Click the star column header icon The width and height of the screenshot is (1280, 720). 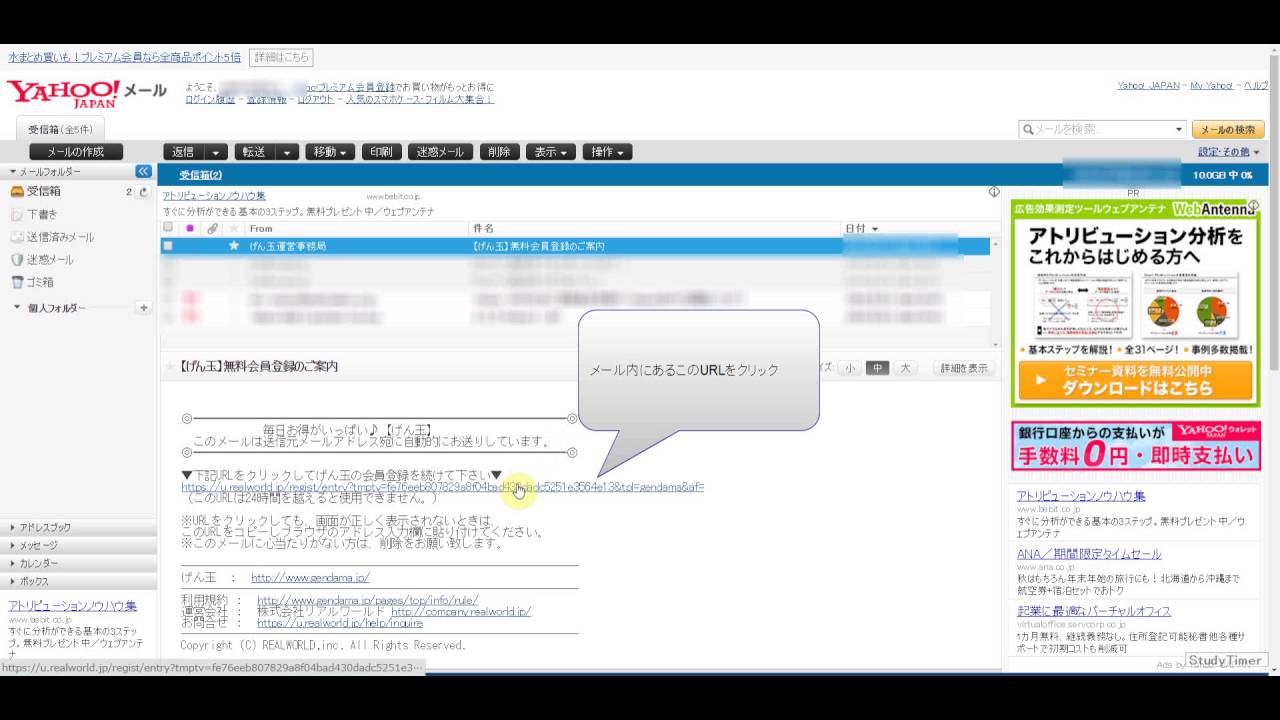(233, 229)
